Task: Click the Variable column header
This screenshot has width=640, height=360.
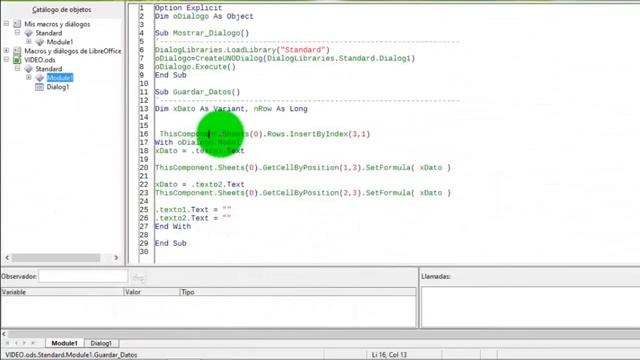Action: click(62, 292)
